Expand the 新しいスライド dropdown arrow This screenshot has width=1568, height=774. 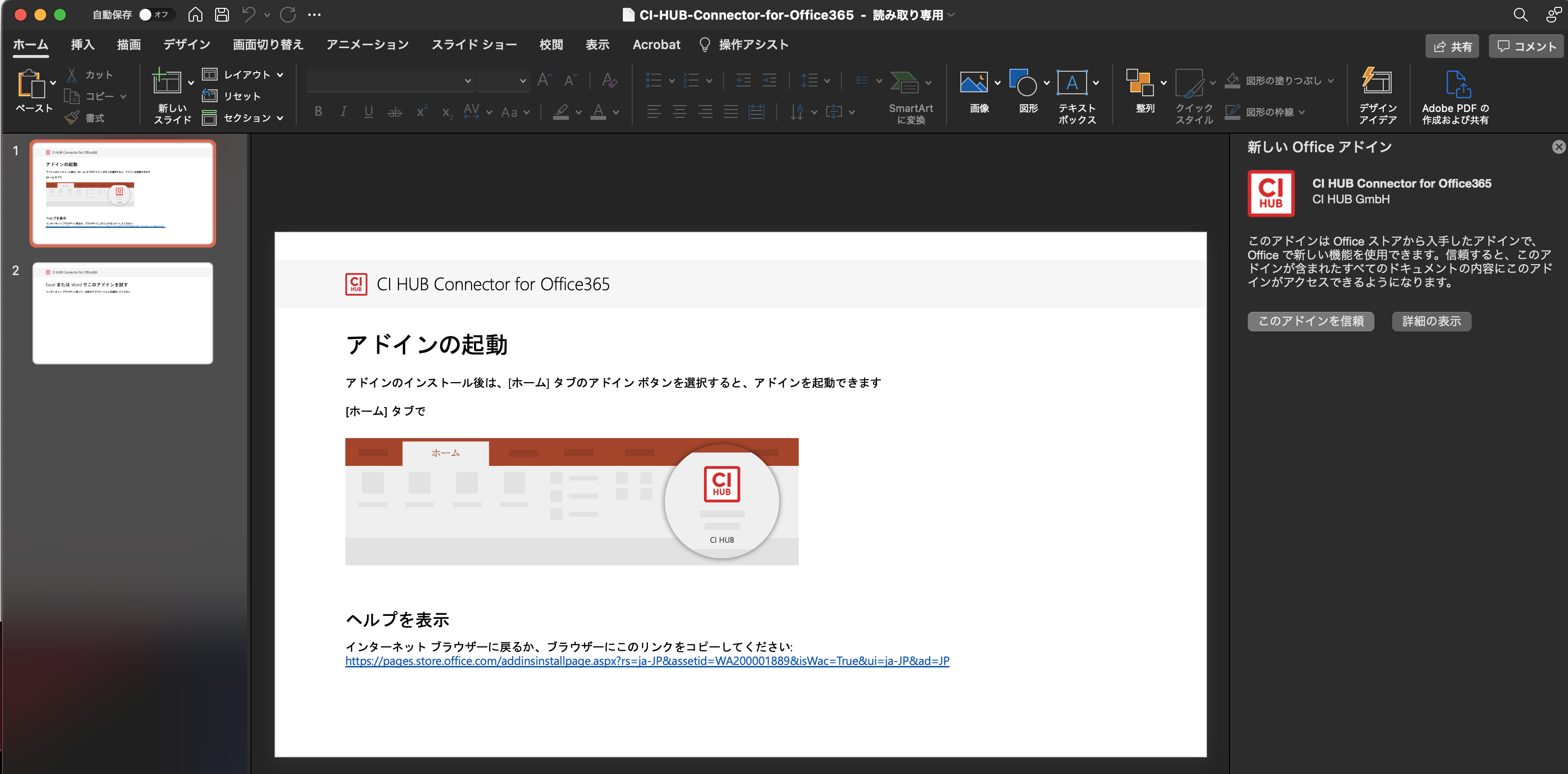[x=191, y=83]
